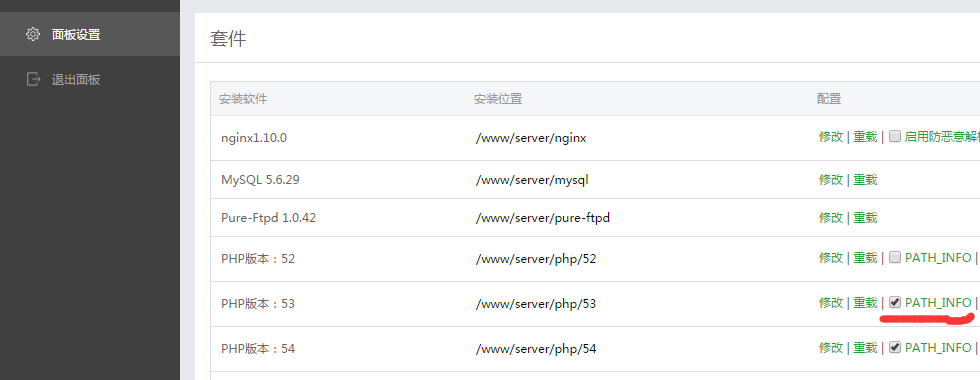Click the 配置 column header
This screenshot has width=980, height=380.
click(x=829, y=99)
